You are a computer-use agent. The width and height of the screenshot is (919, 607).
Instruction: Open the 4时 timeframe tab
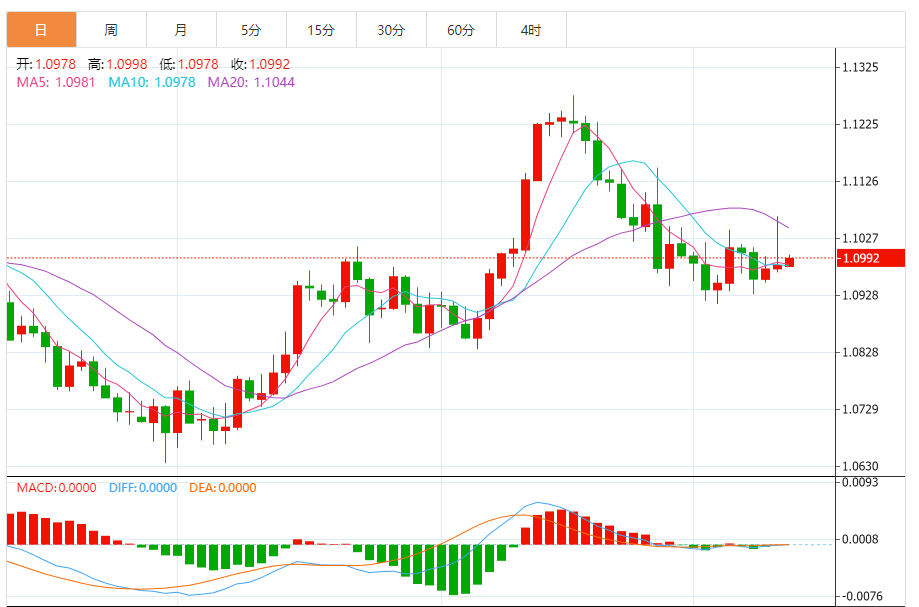pyautogui.click(x=532, y=30)
